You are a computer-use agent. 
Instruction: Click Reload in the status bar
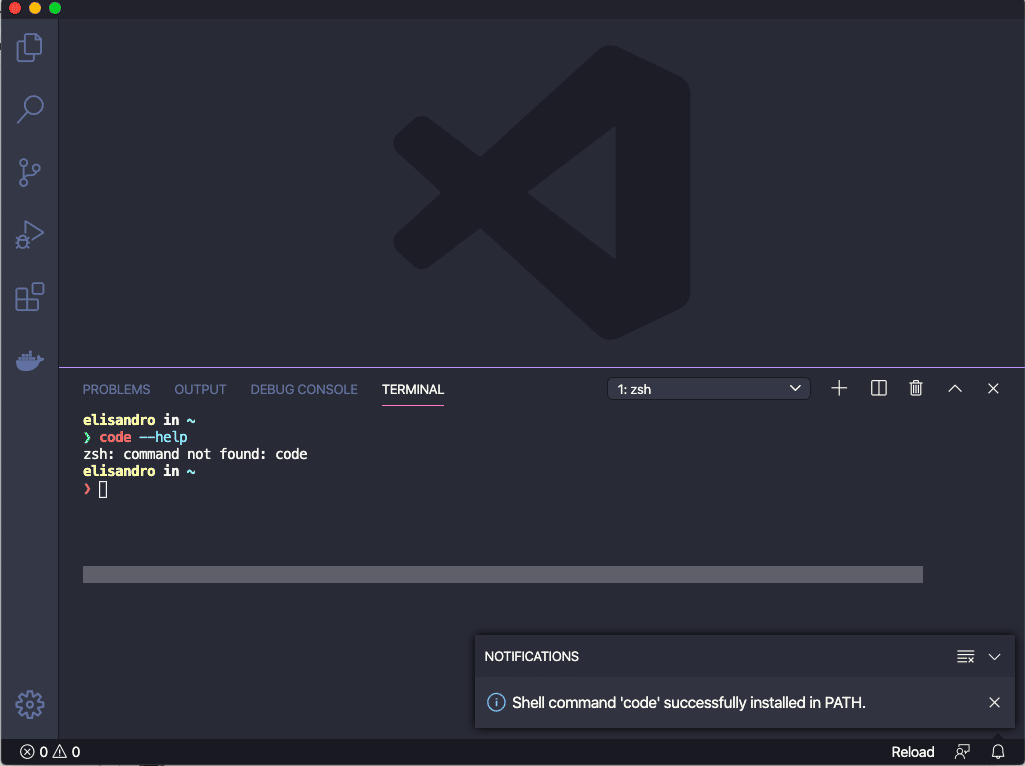tap(913, 752)
